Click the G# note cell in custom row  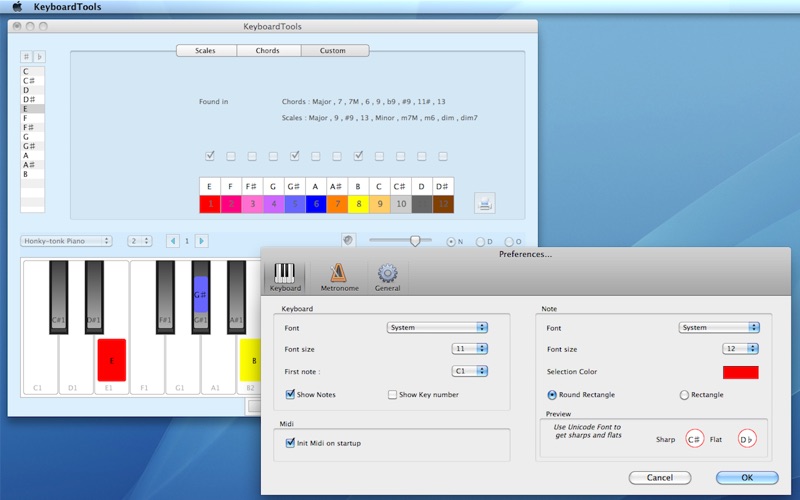pos(294,187)
